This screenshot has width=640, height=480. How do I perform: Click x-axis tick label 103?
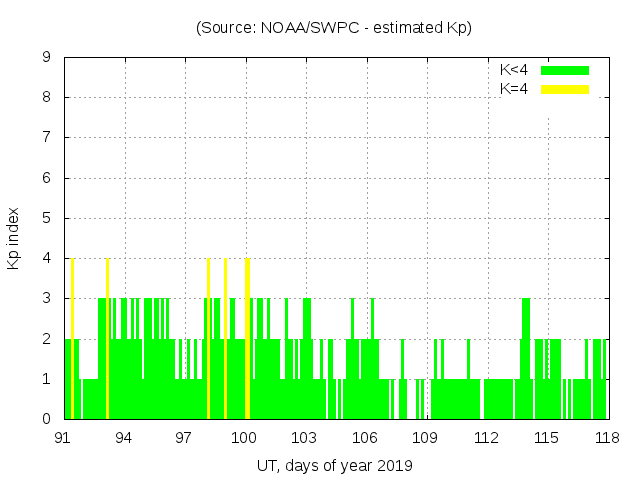[x=304, y=437]
